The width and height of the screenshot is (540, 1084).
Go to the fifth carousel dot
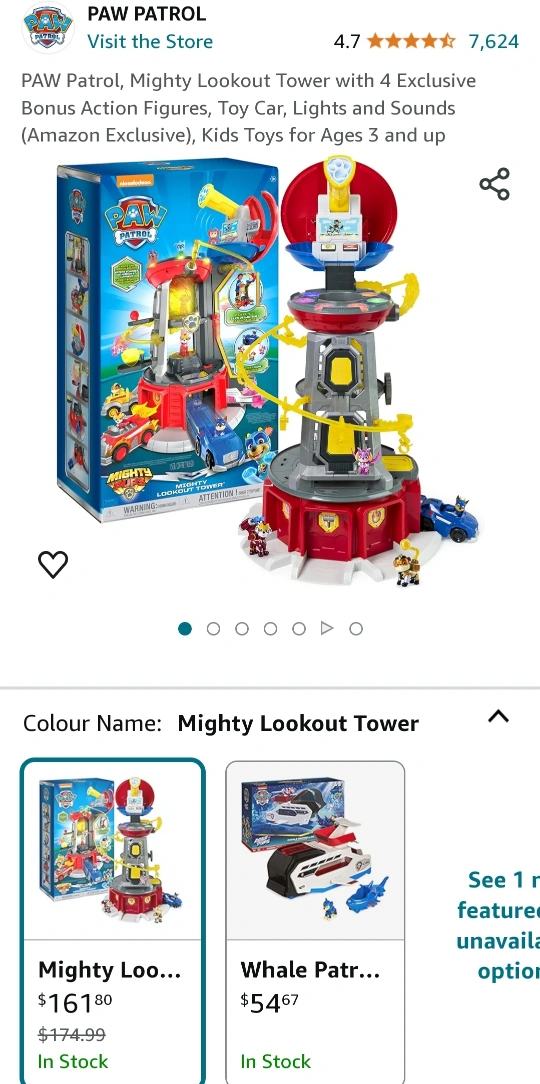(299, 628)
